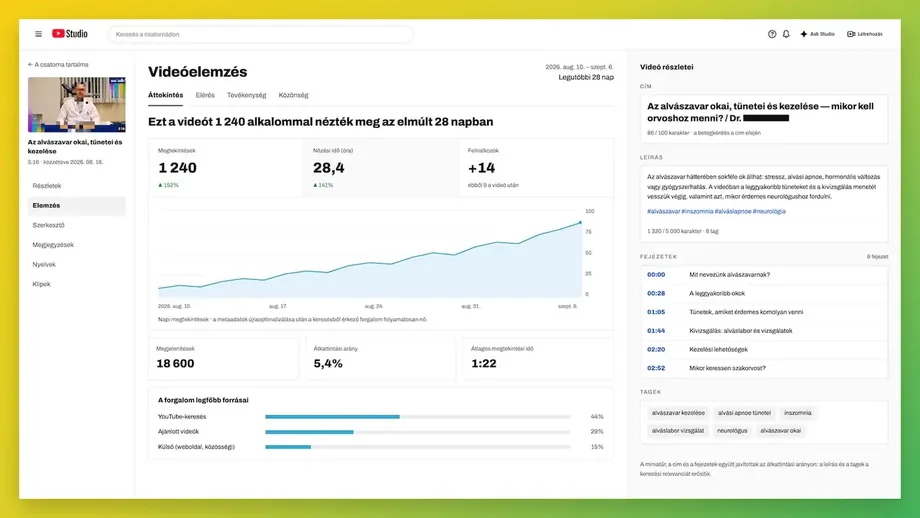
Task: Focus the channel search field
Action: (261, 34)
